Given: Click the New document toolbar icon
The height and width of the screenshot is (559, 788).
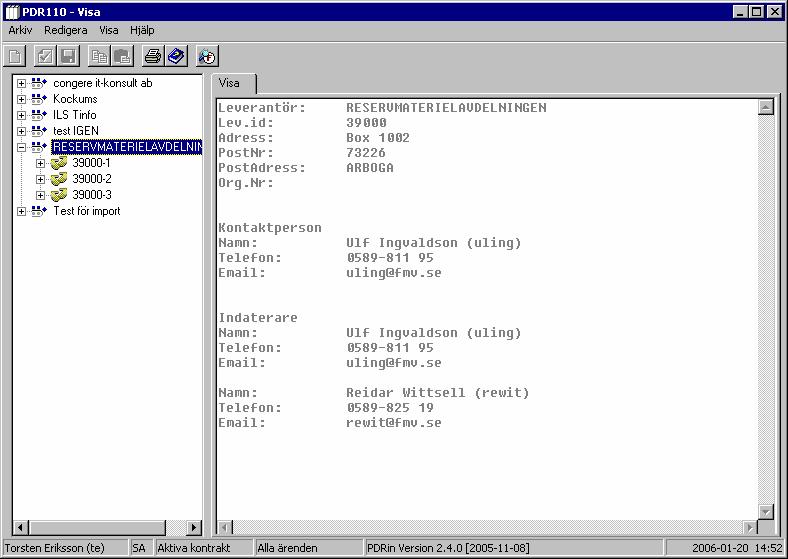Looking at the screenshot, I should 15,56.
